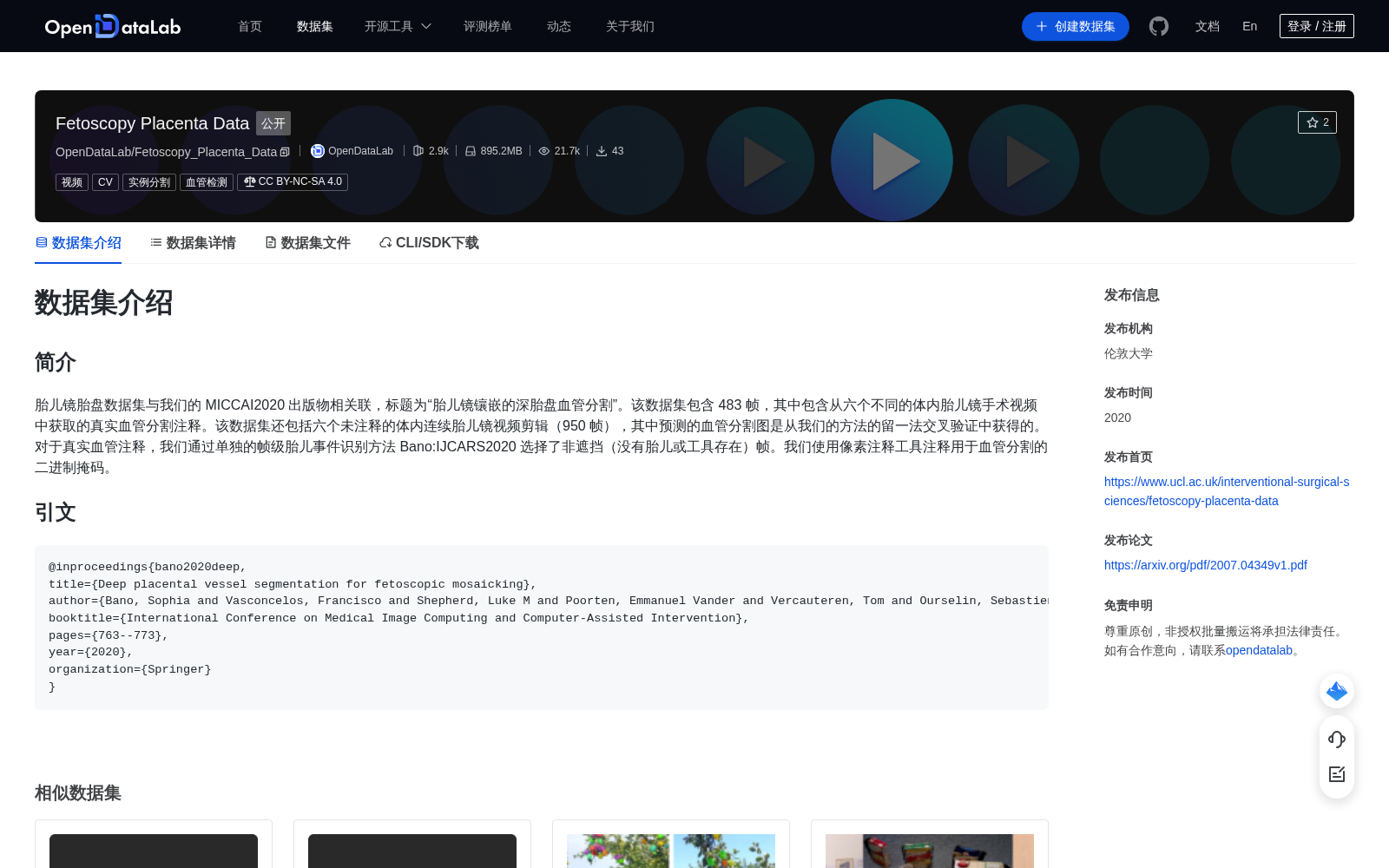Click the 公开 visibility badge
Image resolution: width=1389 pixels, height=868 pixels.
click(x=273, y=123)
